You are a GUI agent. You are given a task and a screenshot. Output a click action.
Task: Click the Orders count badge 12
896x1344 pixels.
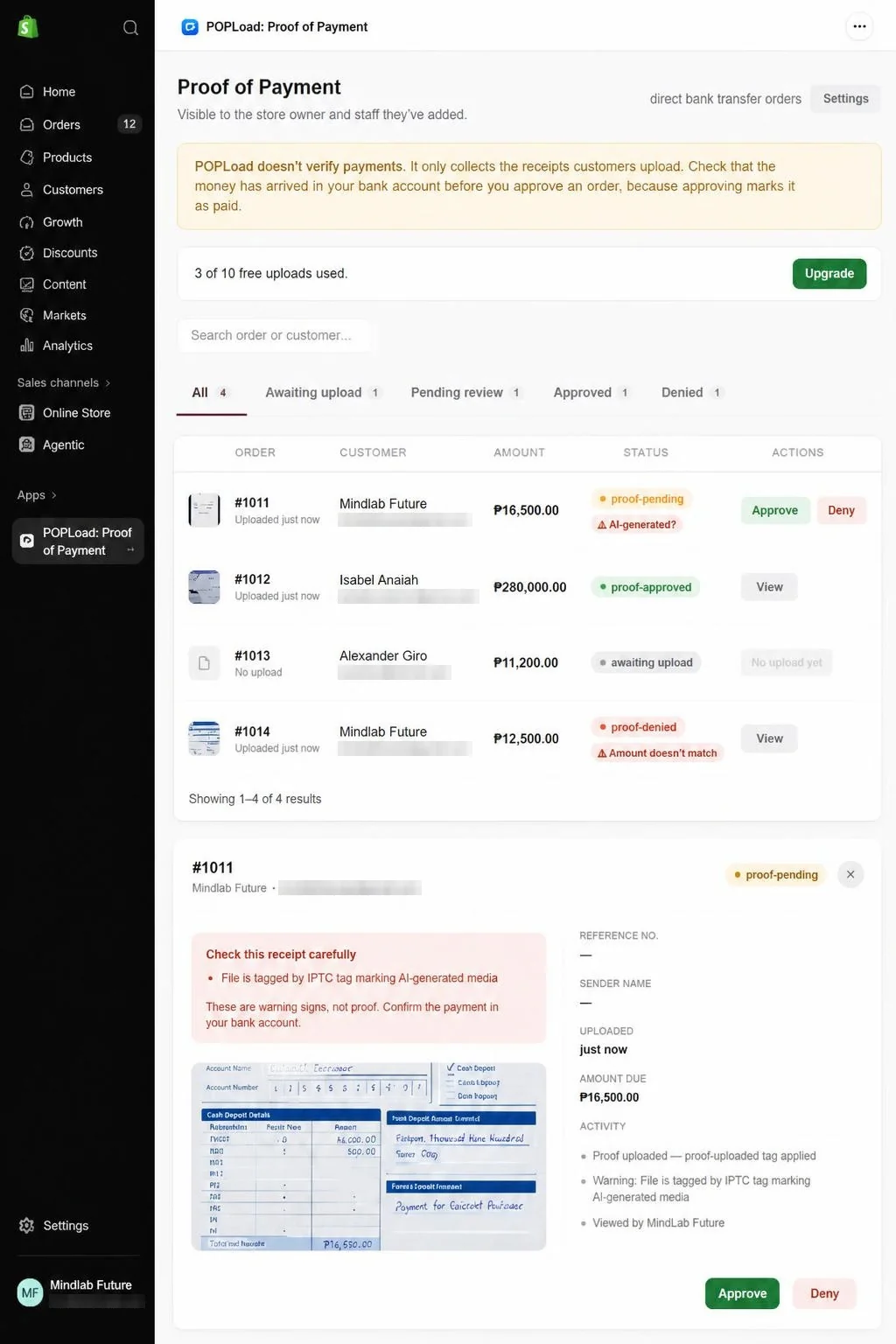tap(129, 124)
